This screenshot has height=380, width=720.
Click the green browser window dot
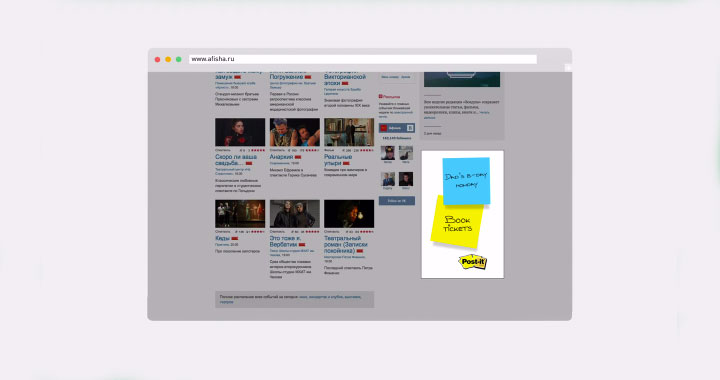(179, 59)
